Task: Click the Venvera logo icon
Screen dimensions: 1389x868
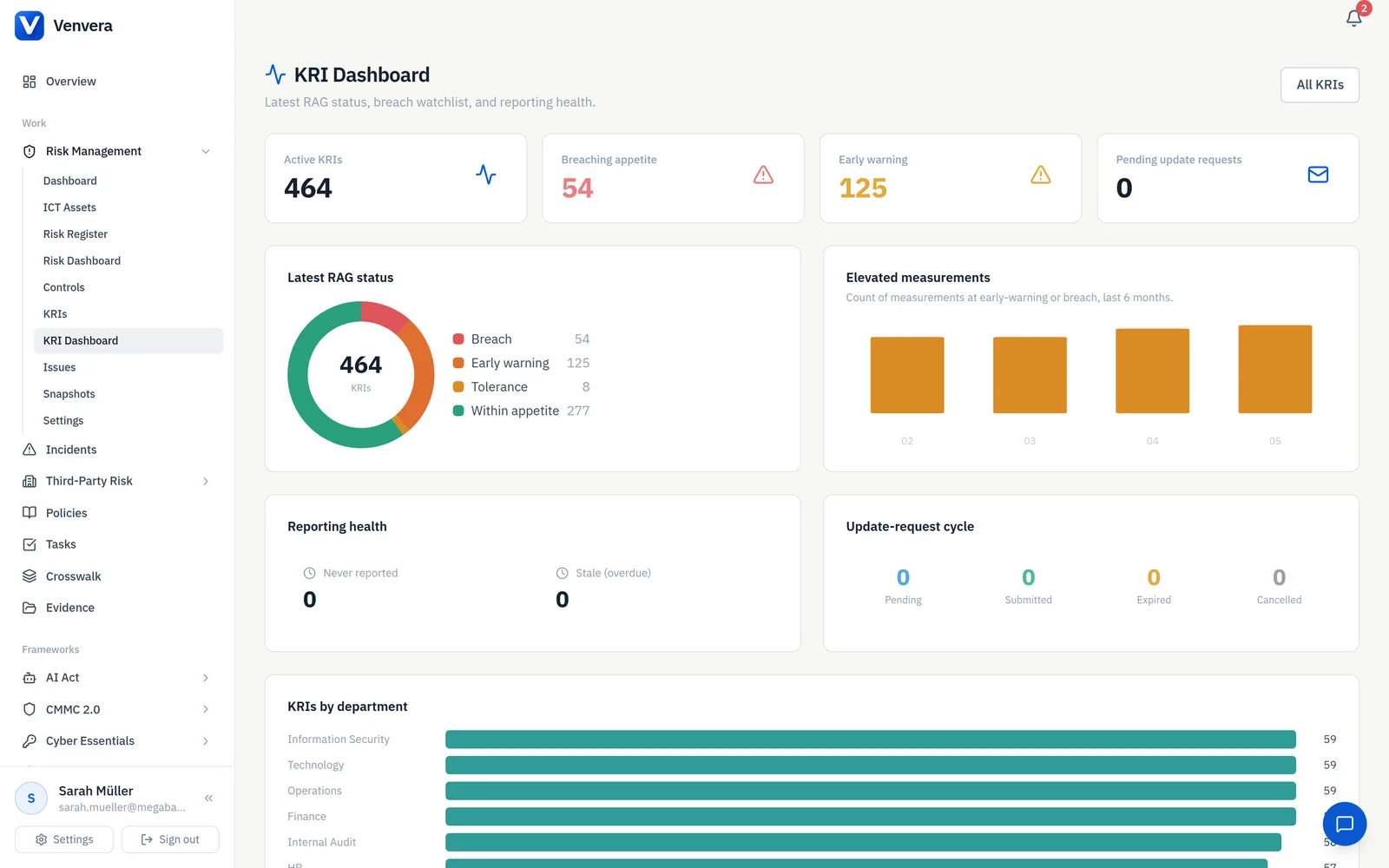Action: coord(30,26)
